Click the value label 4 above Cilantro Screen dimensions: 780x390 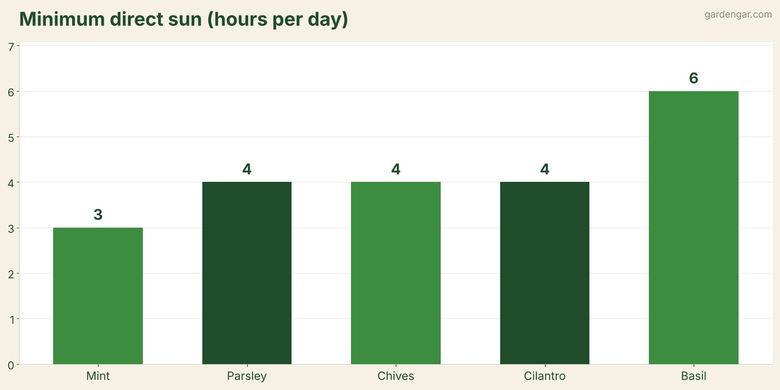tap(545, 170)
